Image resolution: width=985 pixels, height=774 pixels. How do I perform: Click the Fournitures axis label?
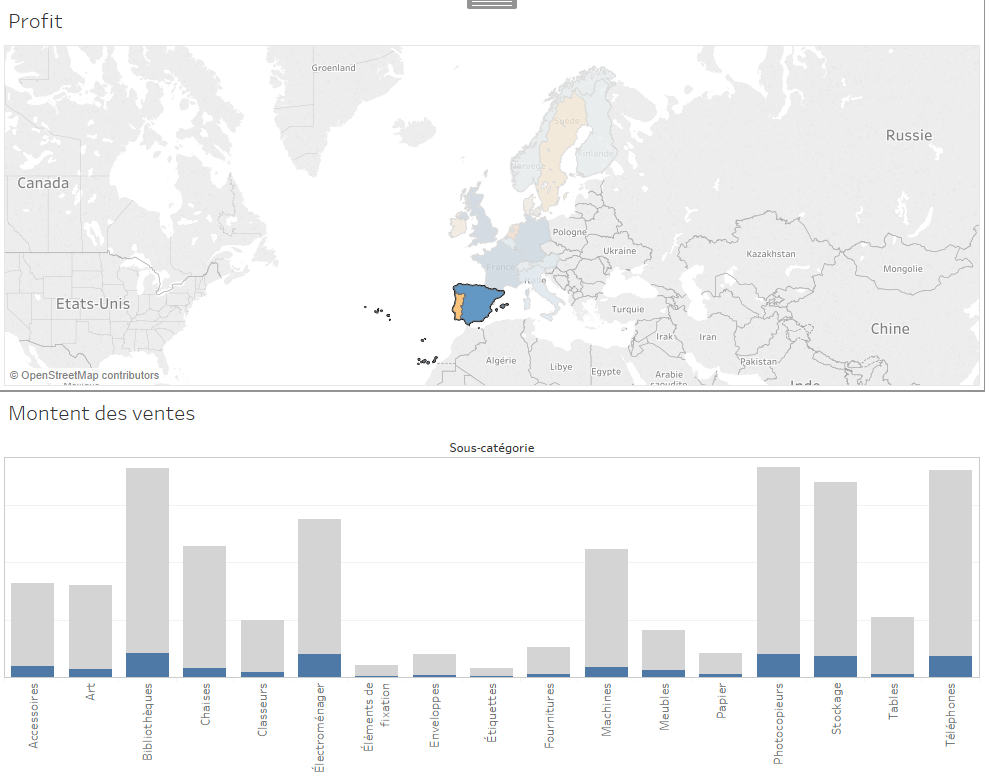pos(551,715)
